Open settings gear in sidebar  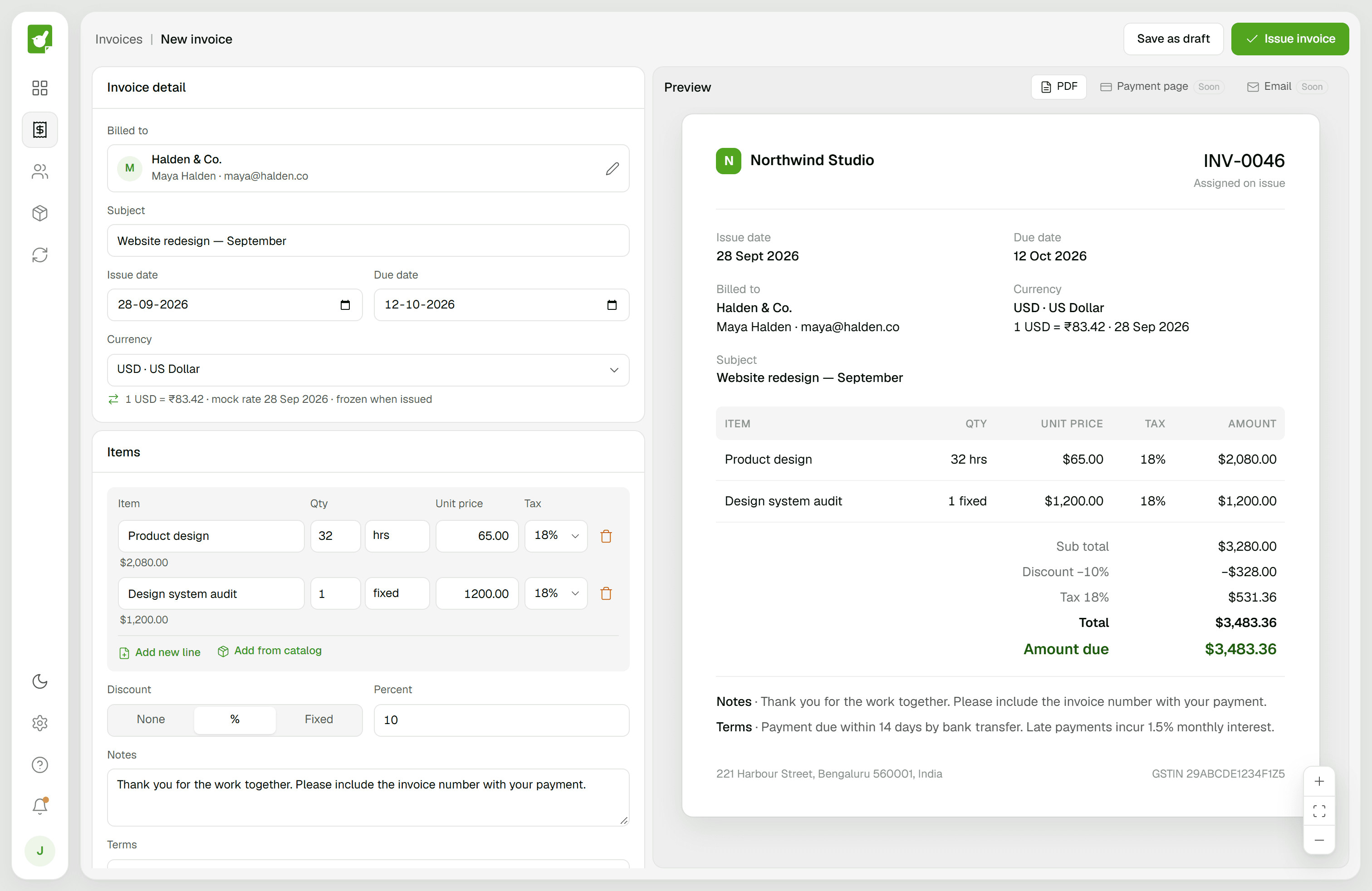pyautogui.click(x=40, y=723)
